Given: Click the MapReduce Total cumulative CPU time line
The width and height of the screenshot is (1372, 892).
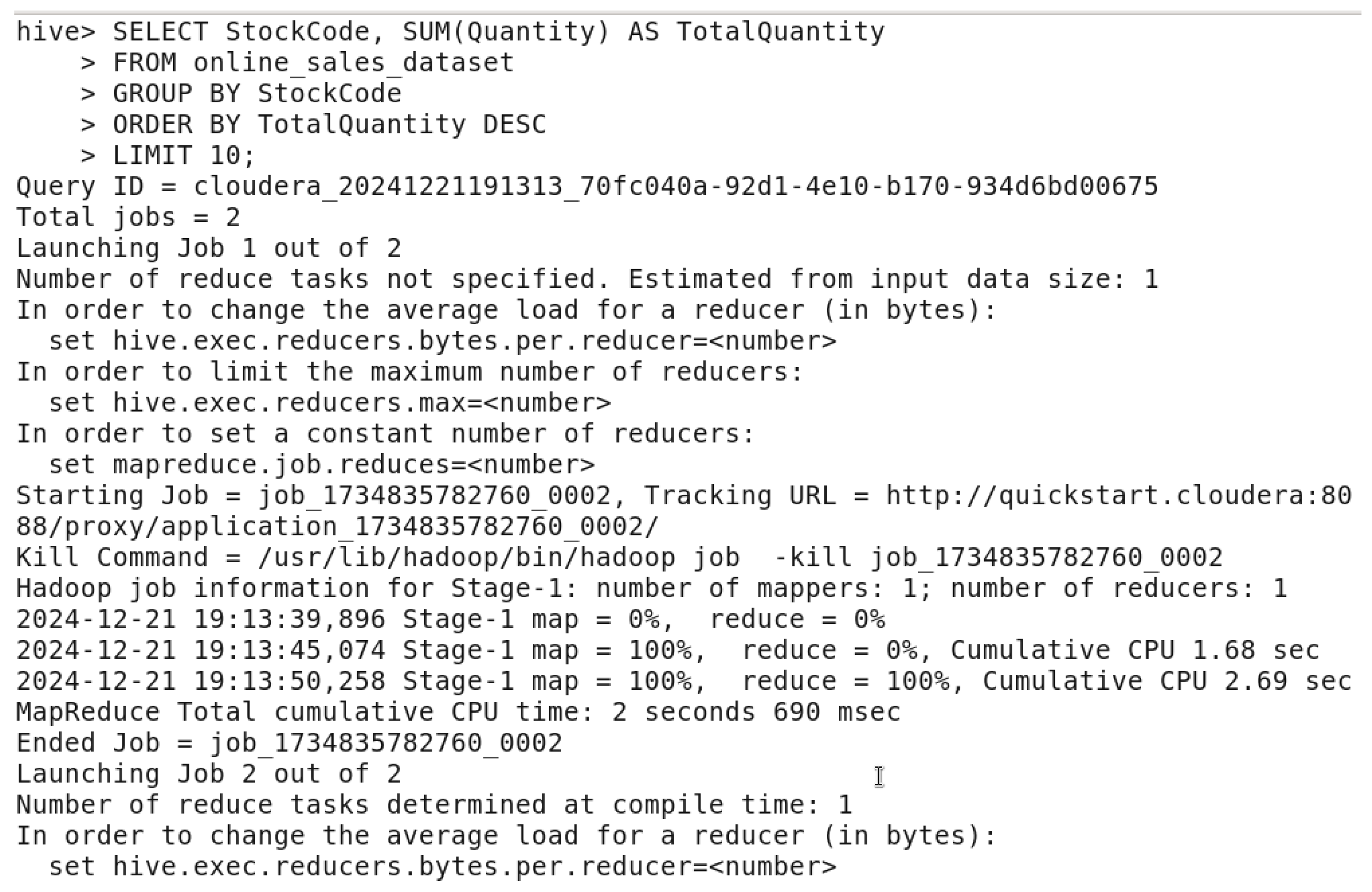Looking at the screenshot, I should [x=458, y=712].
